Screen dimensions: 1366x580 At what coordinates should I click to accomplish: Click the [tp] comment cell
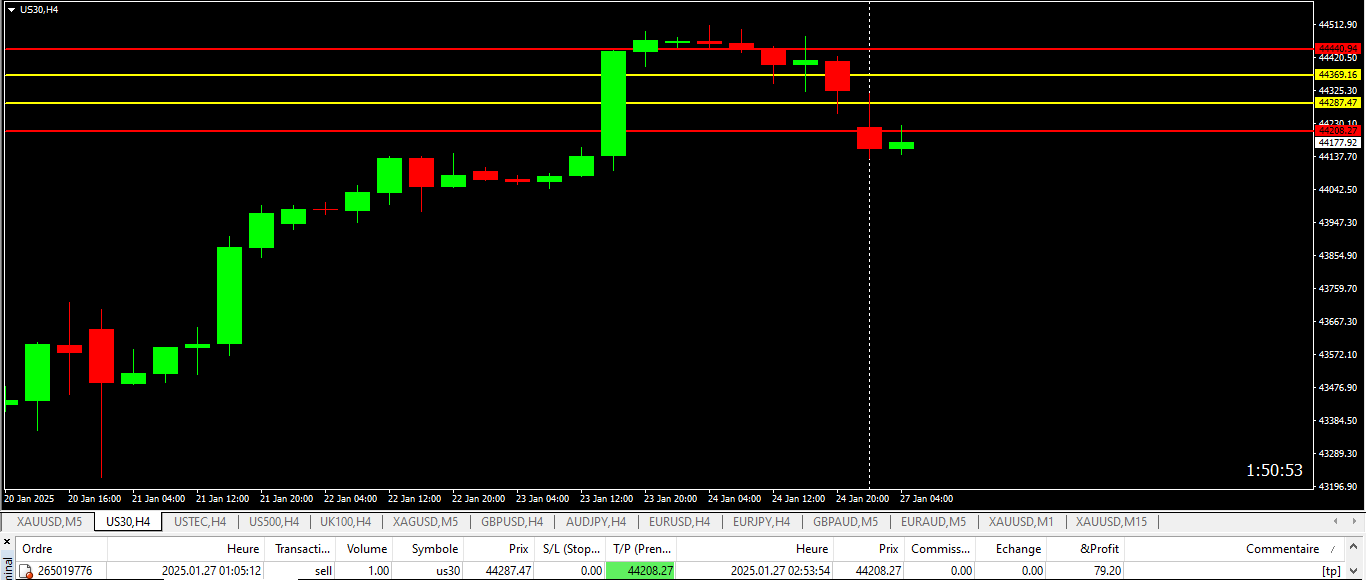1236,571
